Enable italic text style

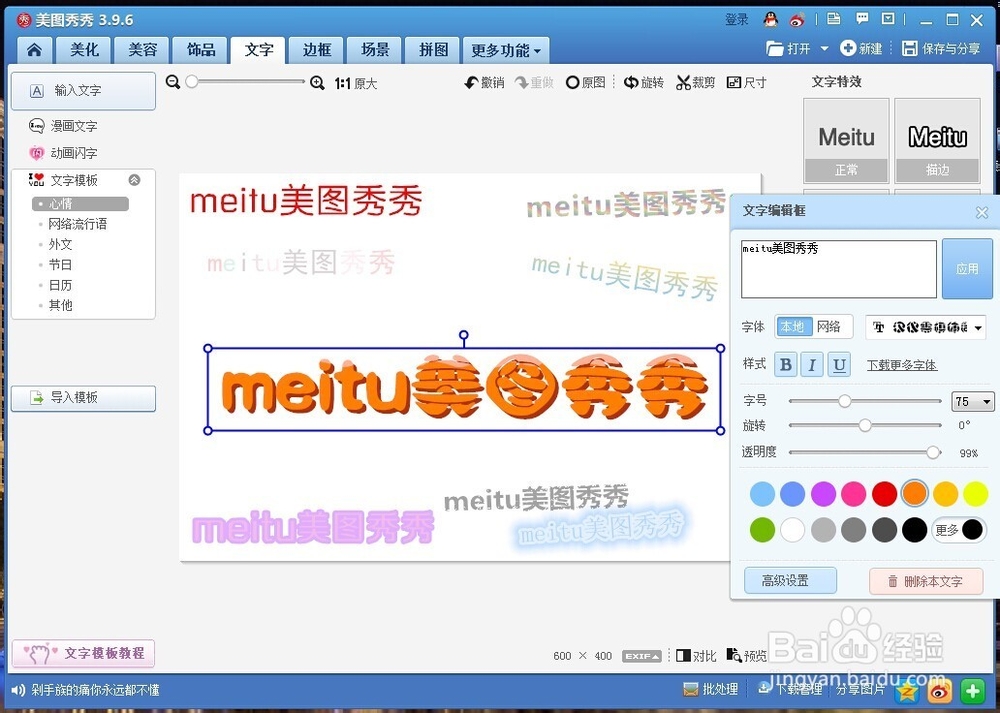tap(812, 365)
